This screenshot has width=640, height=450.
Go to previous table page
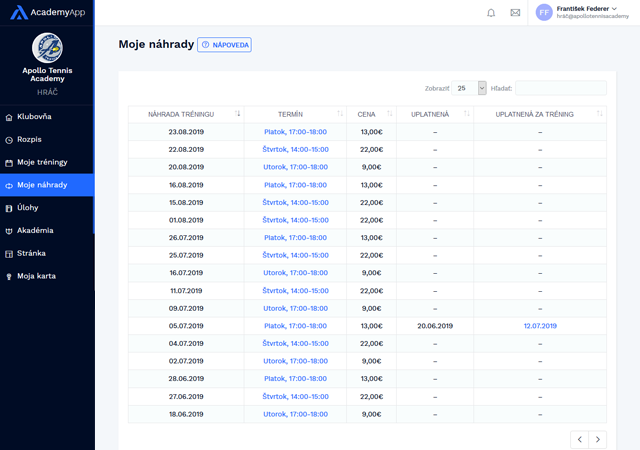(x=579, y=439)
